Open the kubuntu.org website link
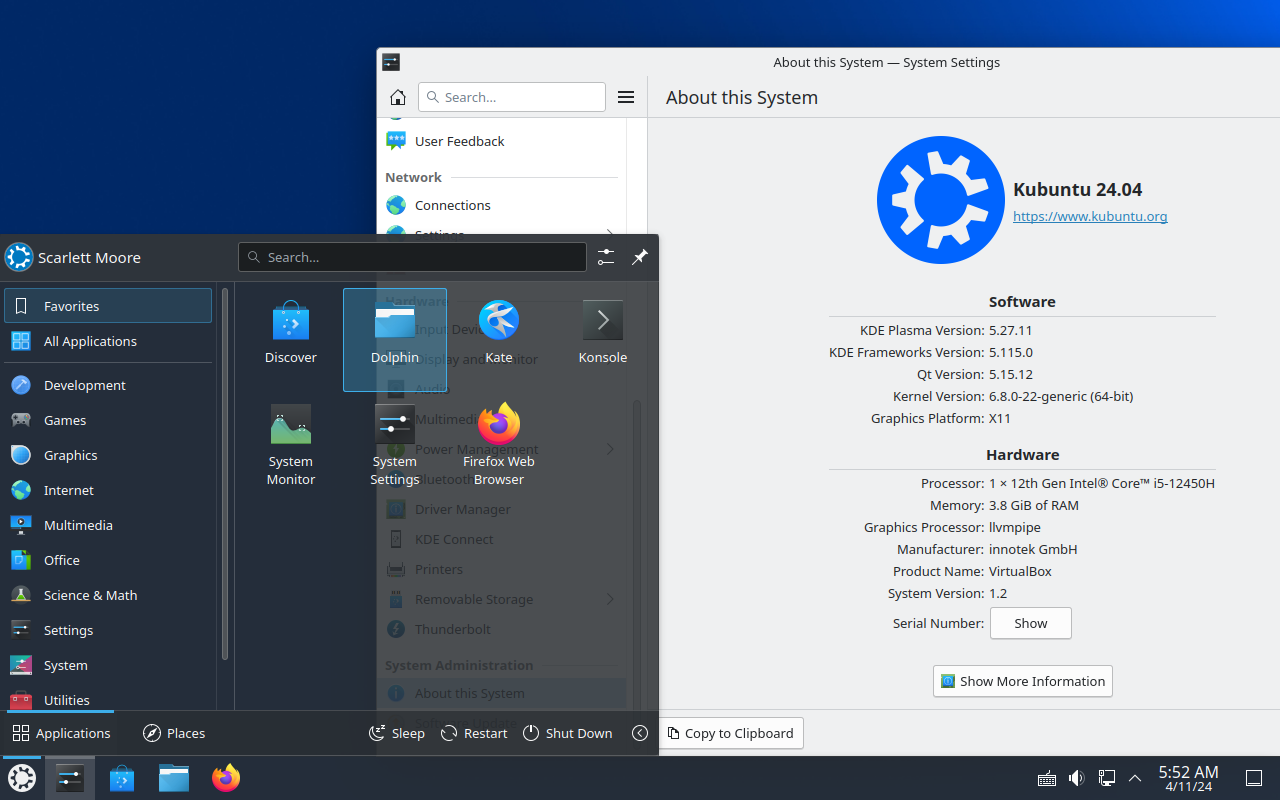 1090,216
